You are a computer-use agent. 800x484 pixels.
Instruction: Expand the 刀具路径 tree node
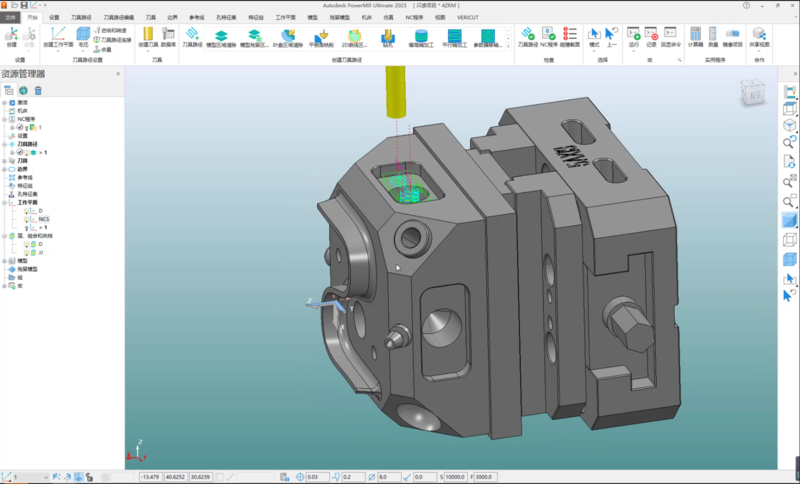coord(6,144)
